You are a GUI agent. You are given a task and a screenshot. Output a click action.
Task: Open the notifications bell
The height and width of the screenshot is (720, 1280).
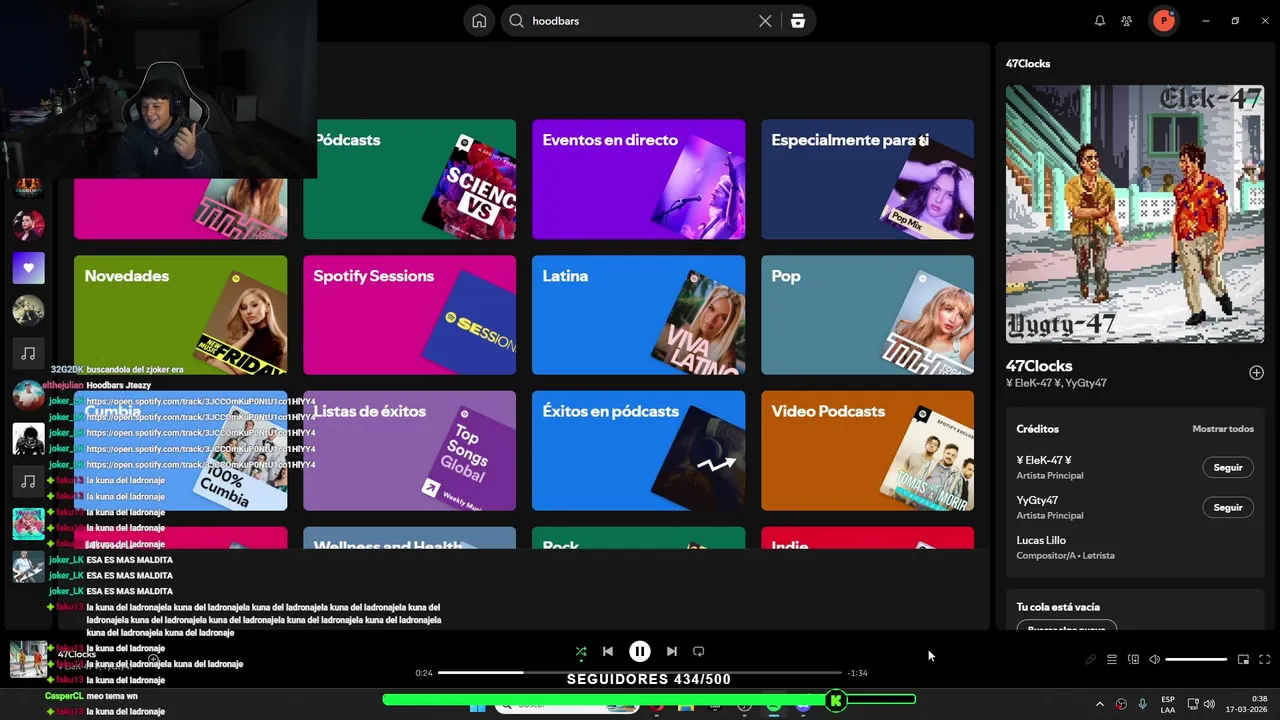pyautogui.click(x=1100, y=21)
